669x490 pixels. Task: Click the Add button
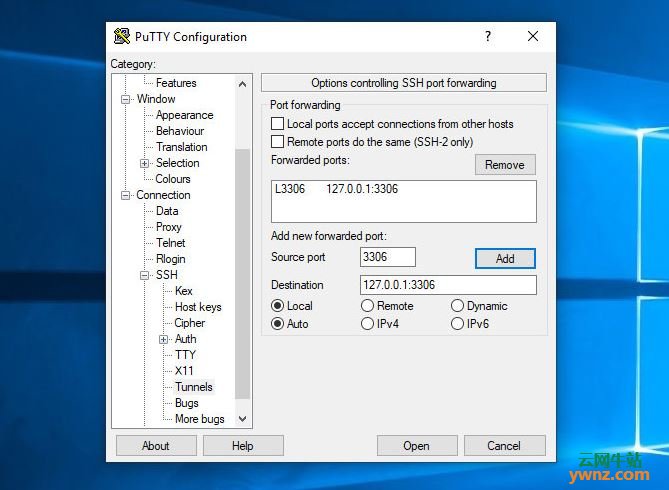505,259
